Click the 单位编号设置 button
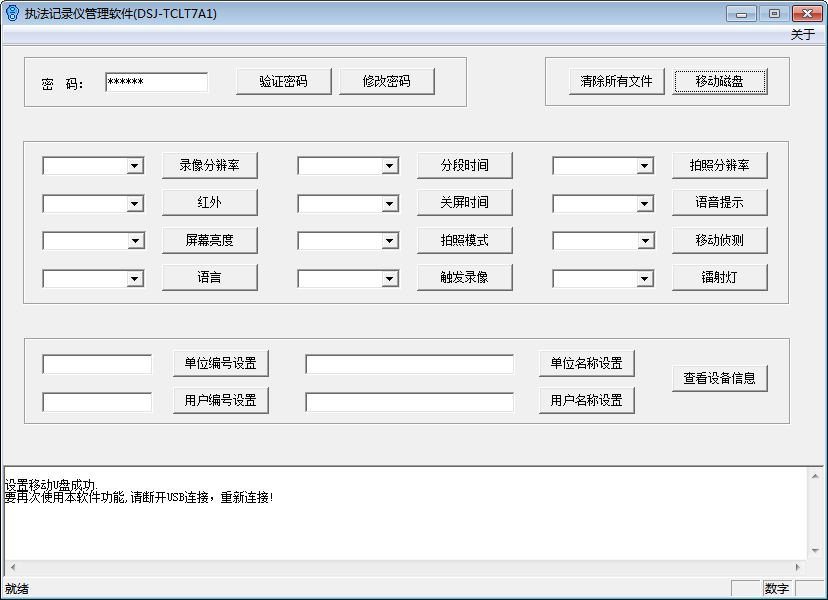828x600 pixels. pos(221,364)
